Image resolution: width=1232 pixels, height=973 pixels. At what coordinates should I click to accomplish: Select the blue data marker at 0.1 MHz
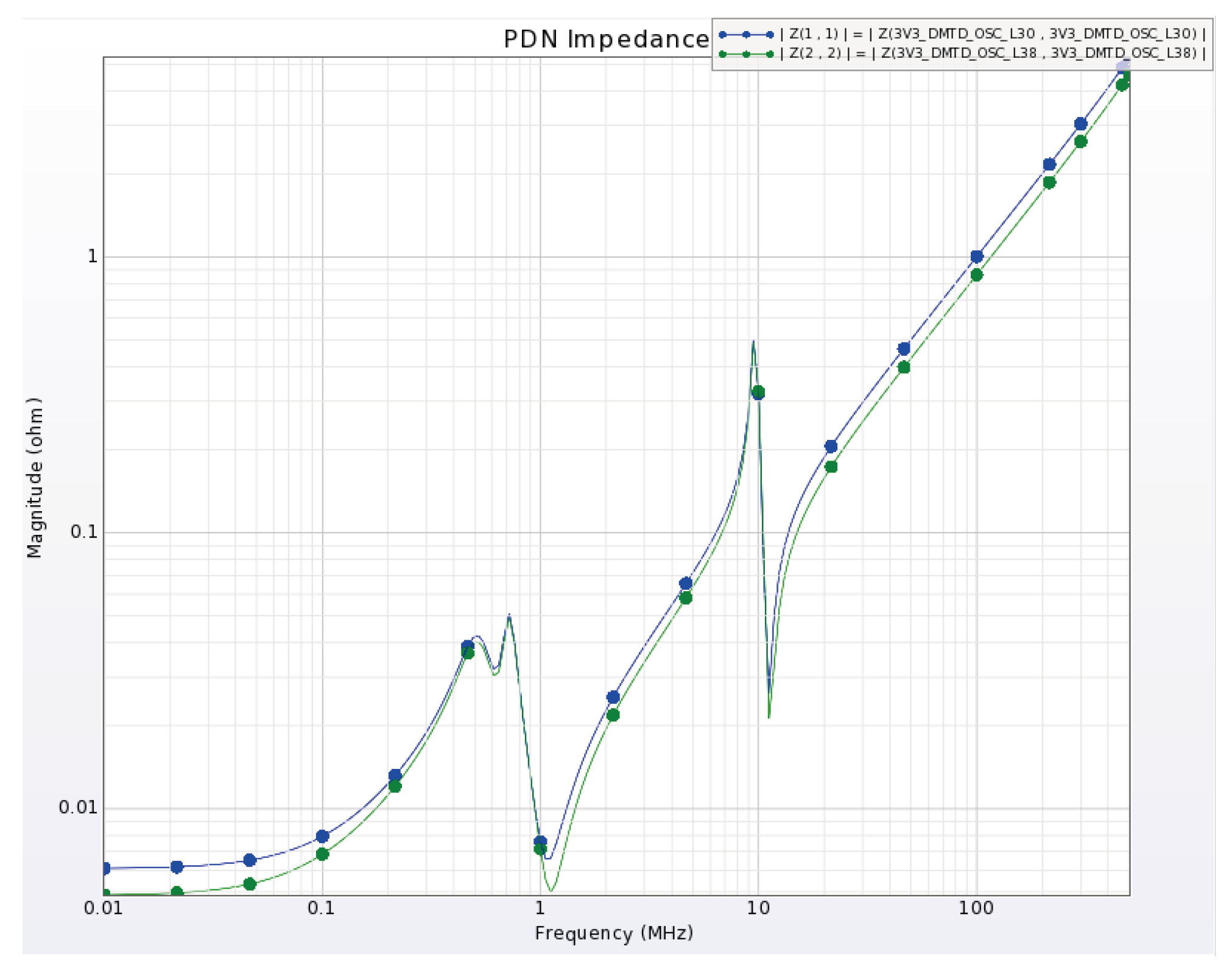click(x=323, y=837)
